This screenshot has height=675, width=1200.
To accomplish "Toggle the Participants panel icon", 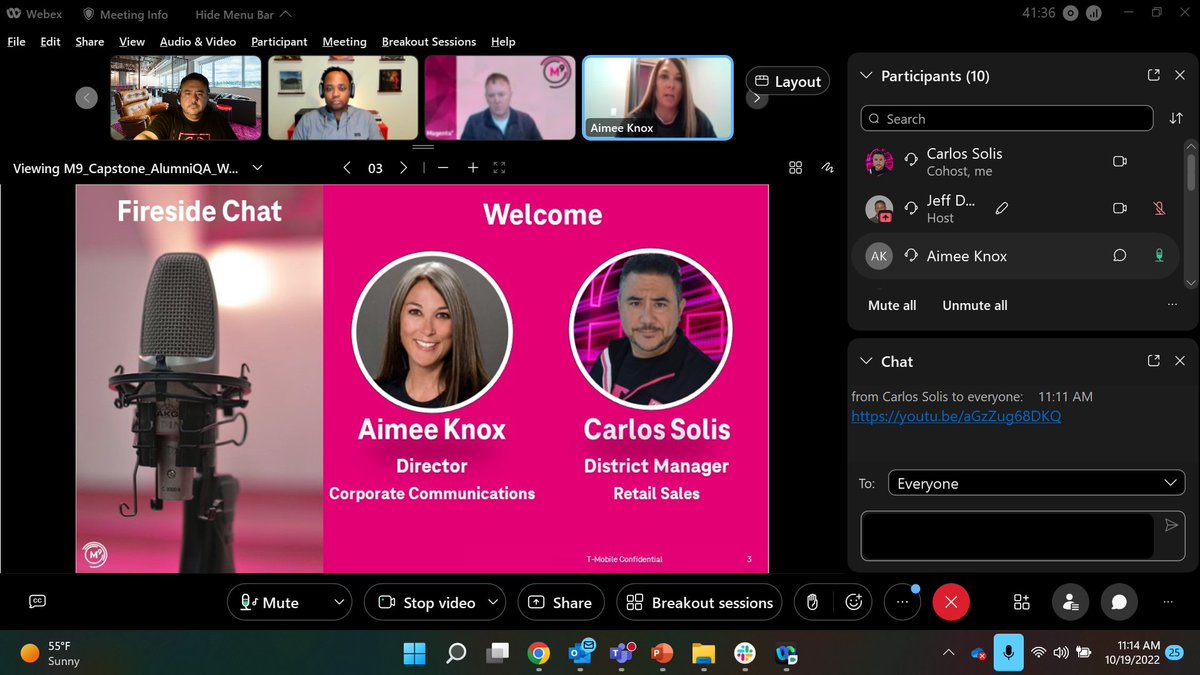I will pos(1070,602).
